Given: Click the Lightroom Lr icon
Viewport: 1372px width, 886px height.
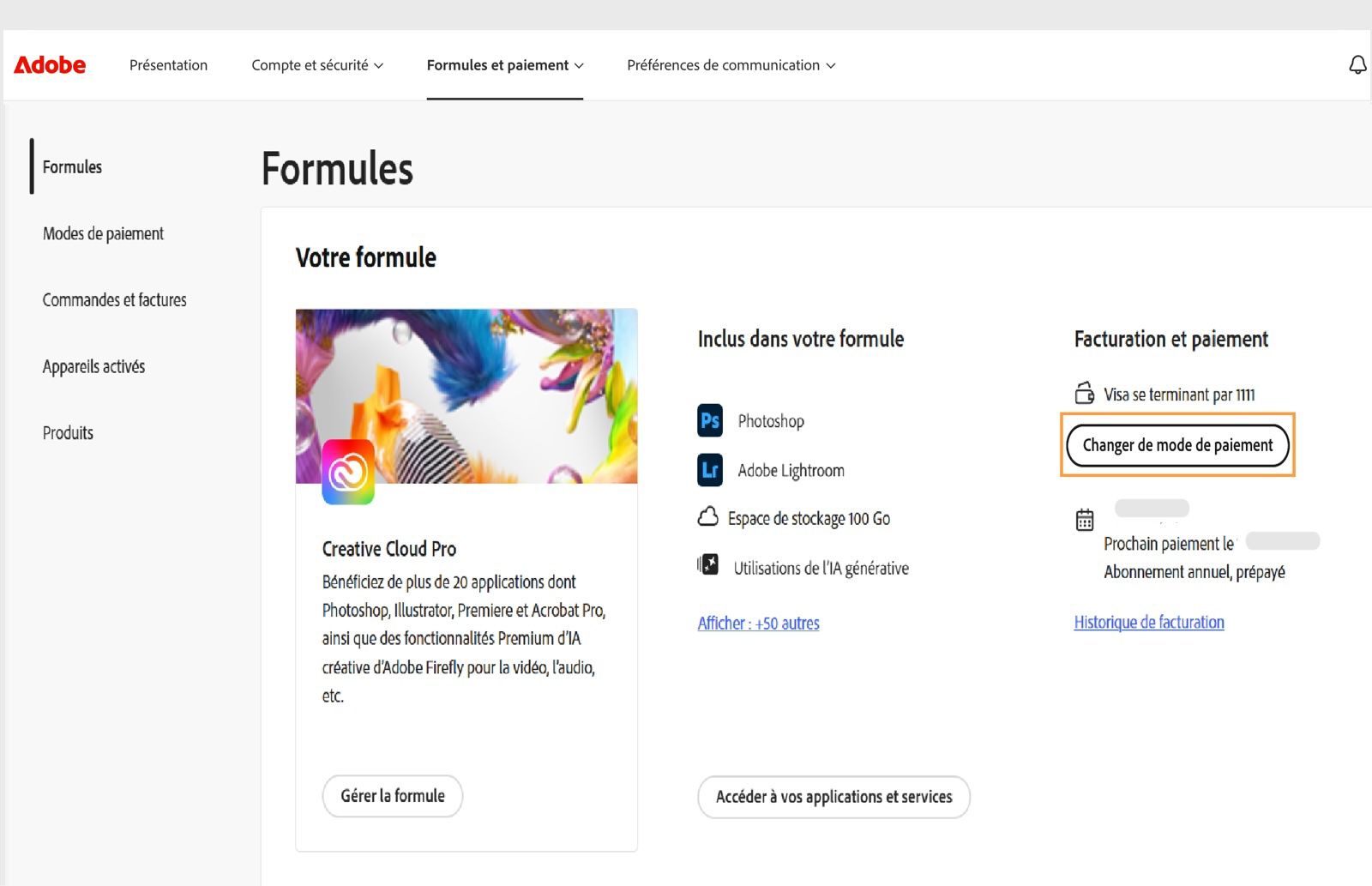Looking at the screenshot, I should [710, 470].
